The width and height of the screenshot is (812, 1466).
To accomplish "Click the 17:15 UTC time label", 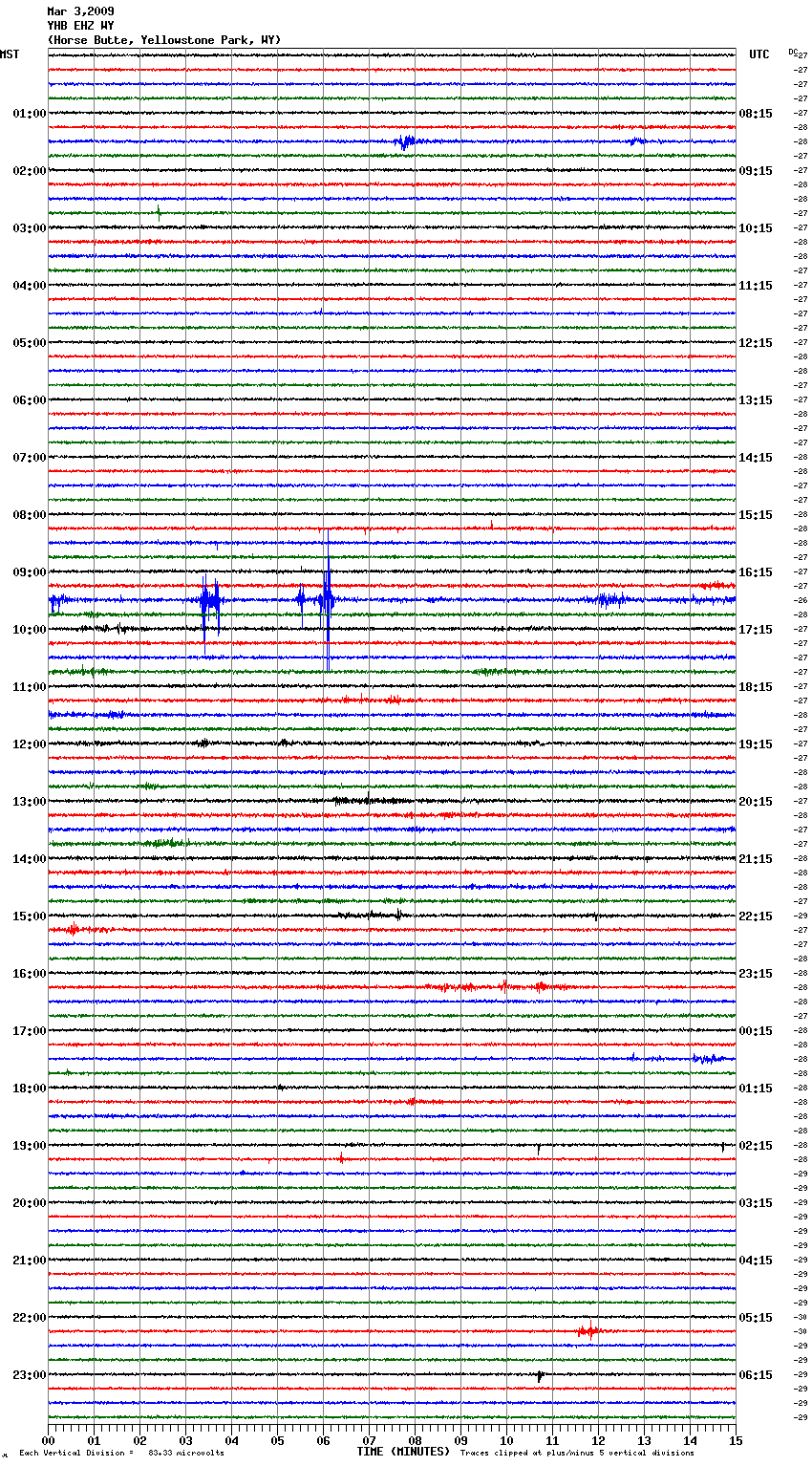I will point(756,630).
